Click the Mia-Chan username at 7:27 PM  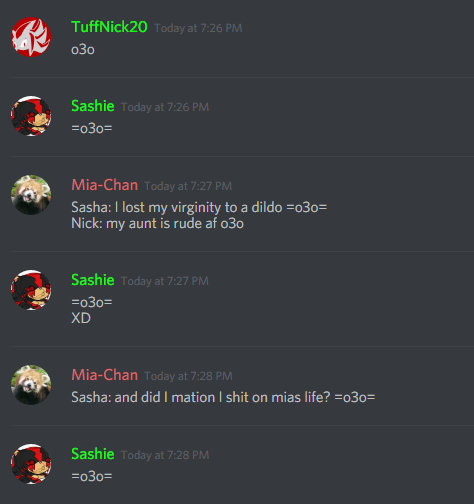coord(104,185)
